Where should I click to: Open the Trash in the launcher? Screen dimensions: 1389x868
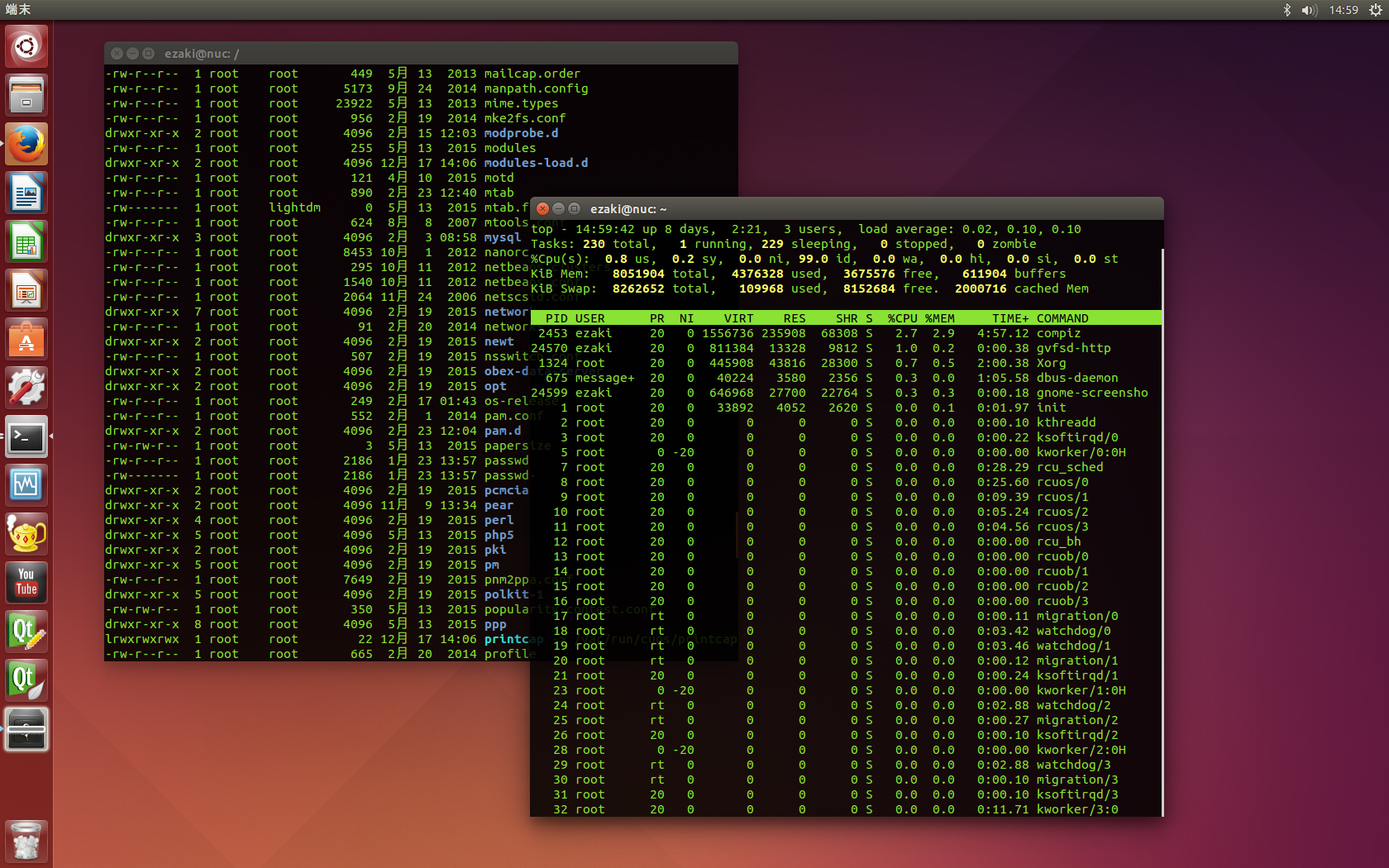click(26, 841)
